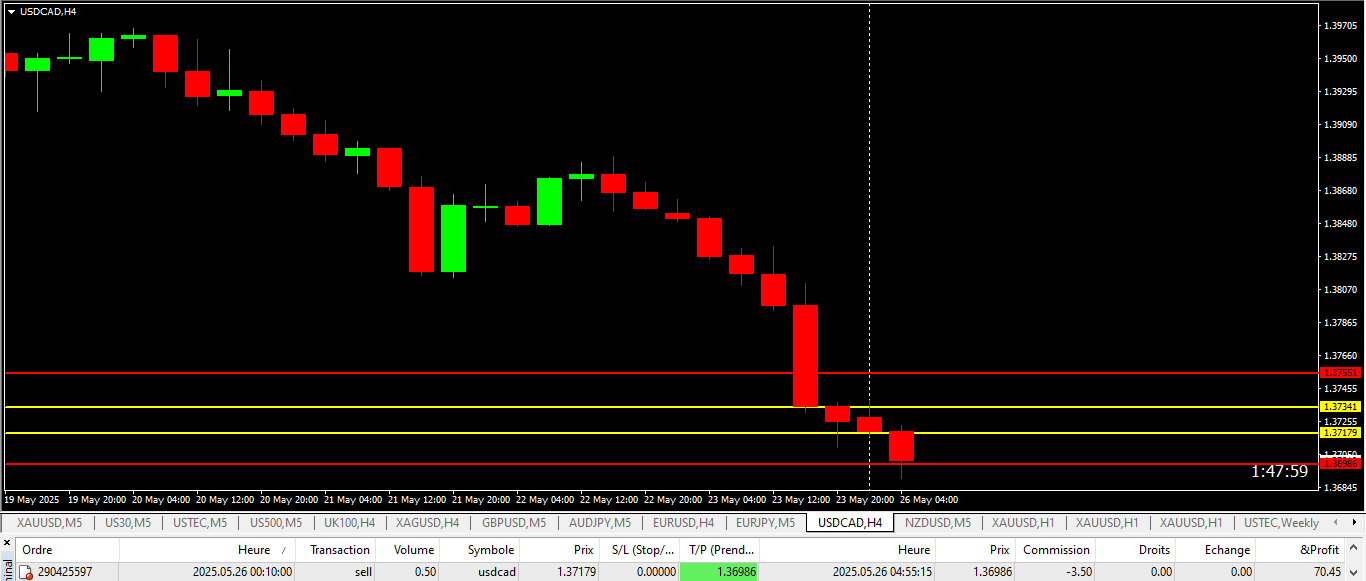Click the 1:47:59 candle countdown timer

click(1279, 471)
